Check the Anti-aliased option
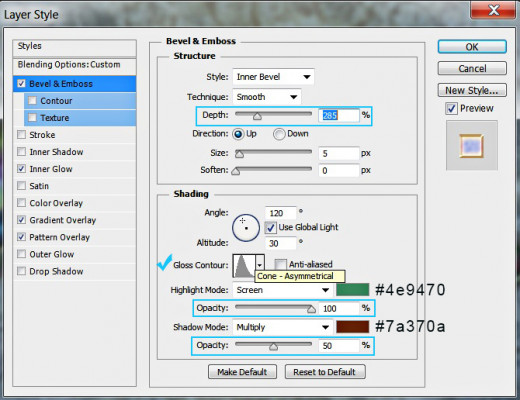This screenshot has height=400, width=520. [x=280, y=265]
